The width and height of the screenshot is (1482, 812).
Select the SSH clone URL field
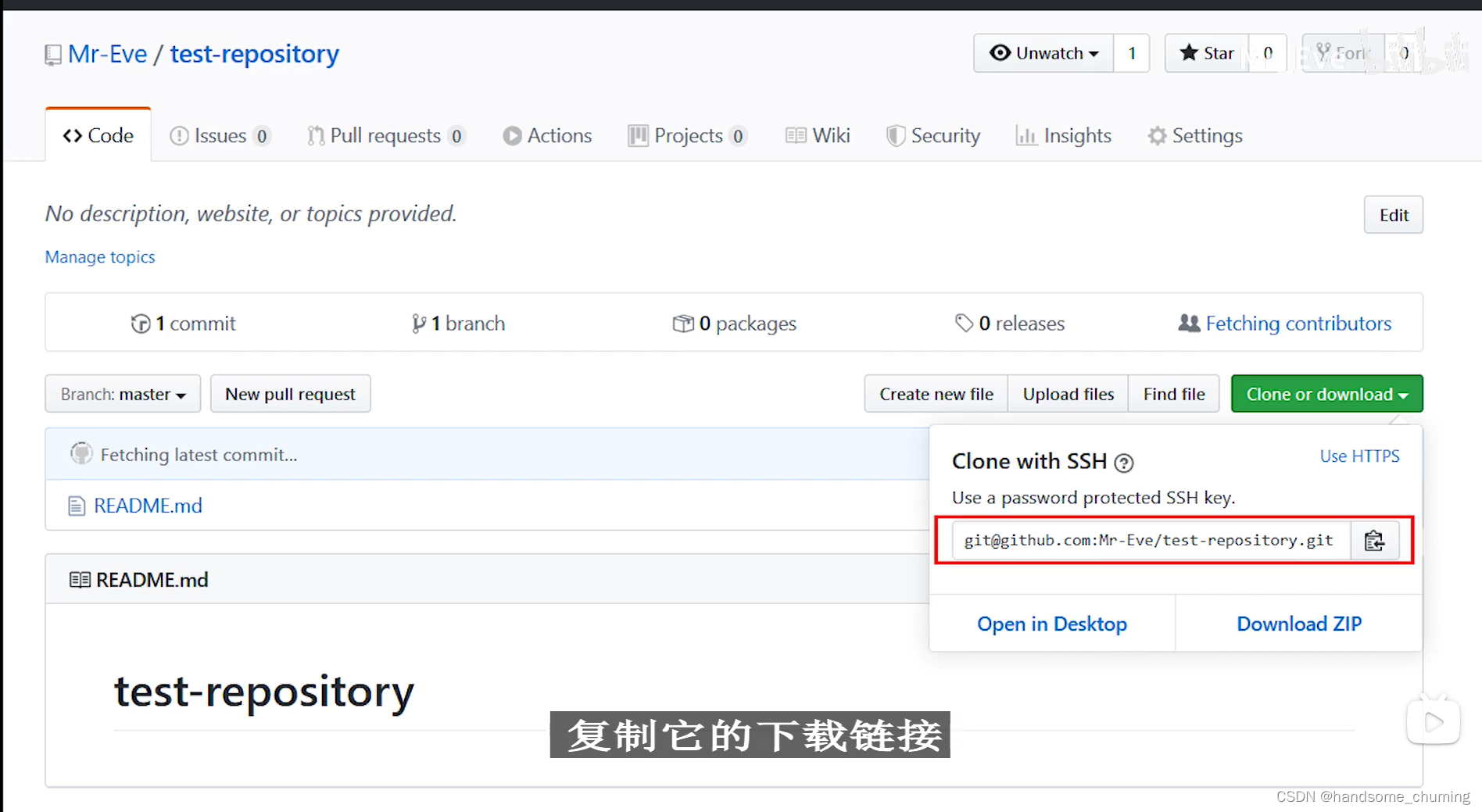(x=1151, y=540)
